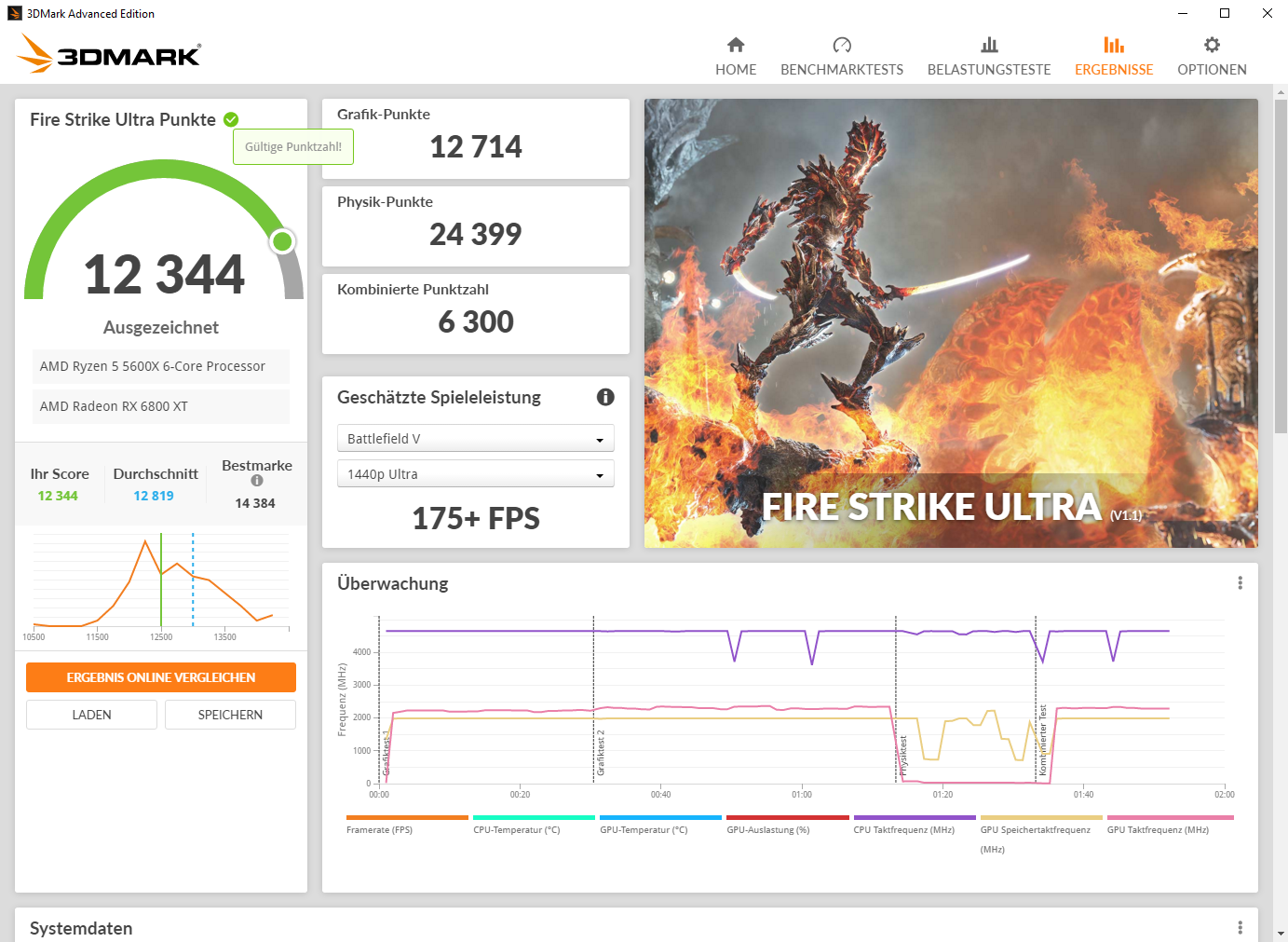Screen dimensions: 1288x942
Task: Click info icon beside Geschätzte Spieleleistung
Action: point(605,397)
